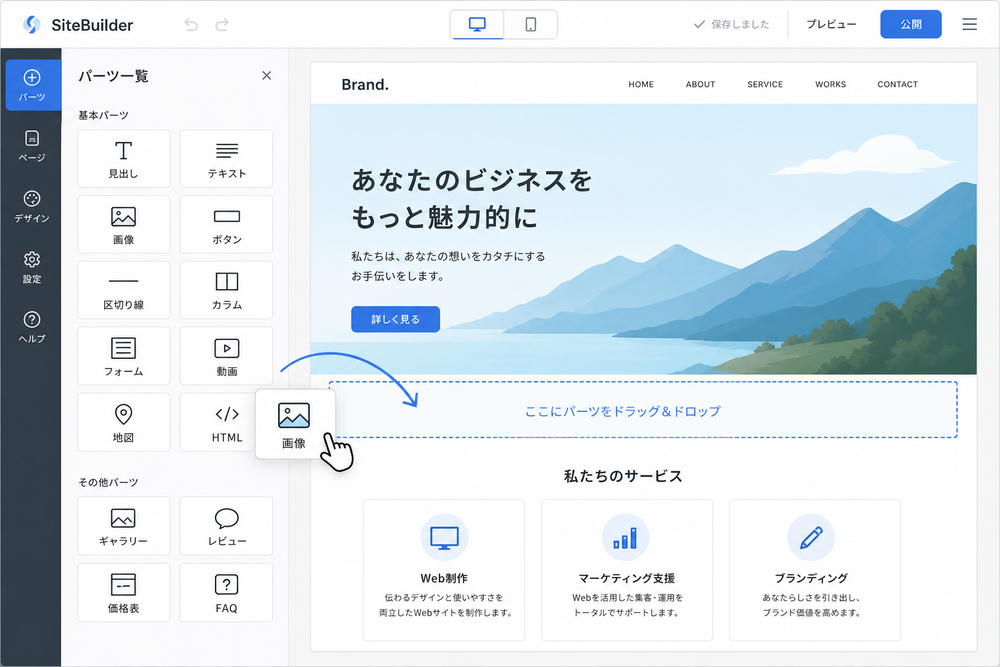Publish site with 公開 button
Image resolution: width=1000 pixels, height=667 pixels.
click(911, 24)
